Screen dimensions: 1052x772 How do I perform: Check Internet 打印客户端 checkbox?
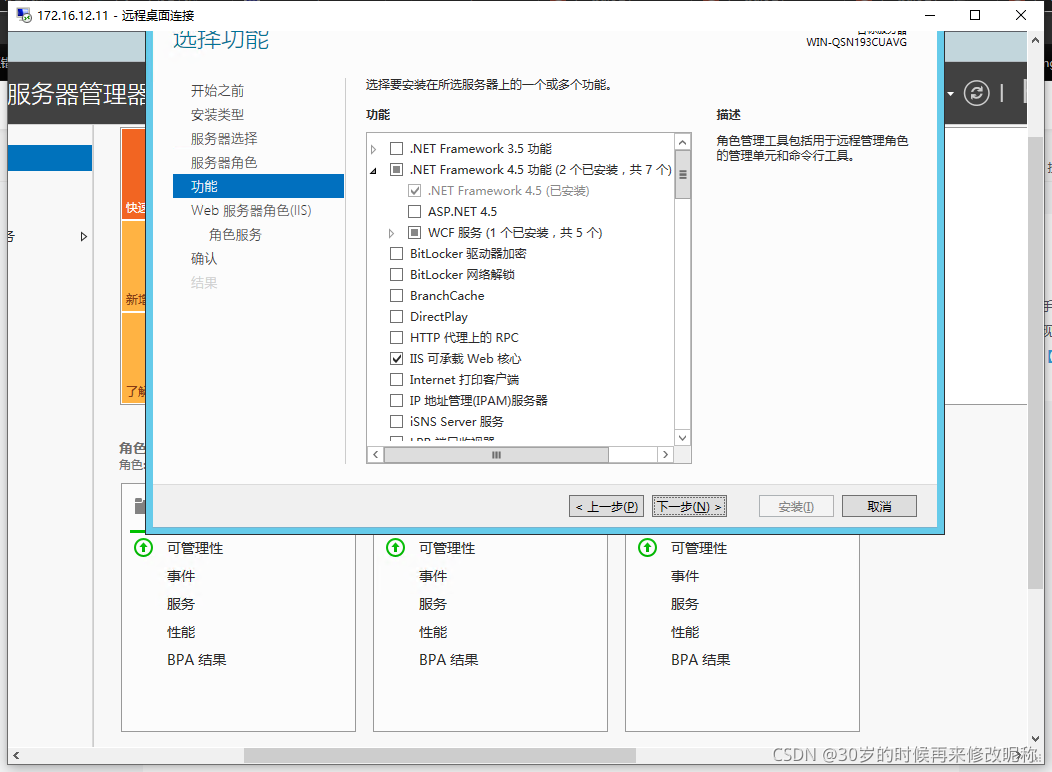click(x=397, y=380)
